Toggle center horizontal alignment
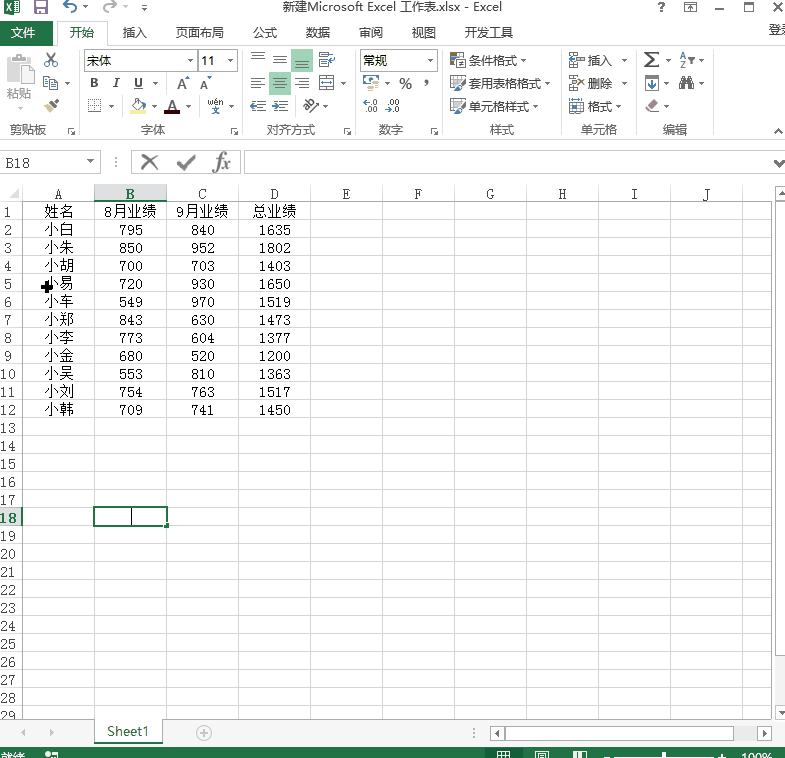 280,83
